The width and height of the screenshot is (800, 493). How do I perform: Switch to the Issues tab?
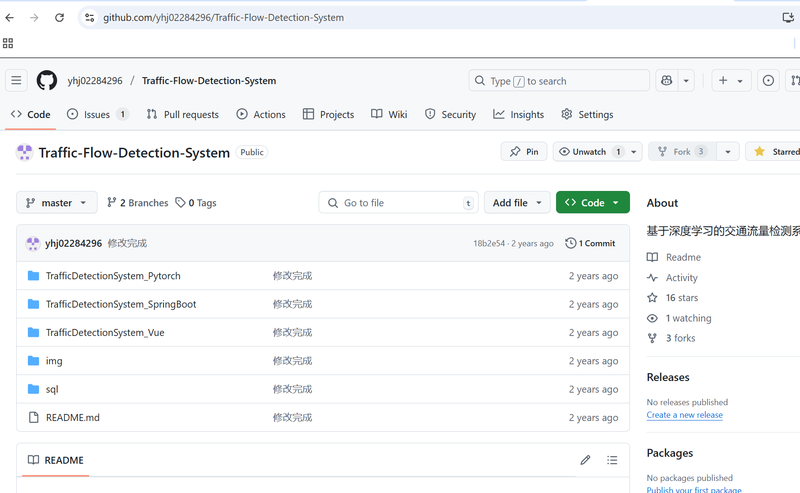[97, 114]
